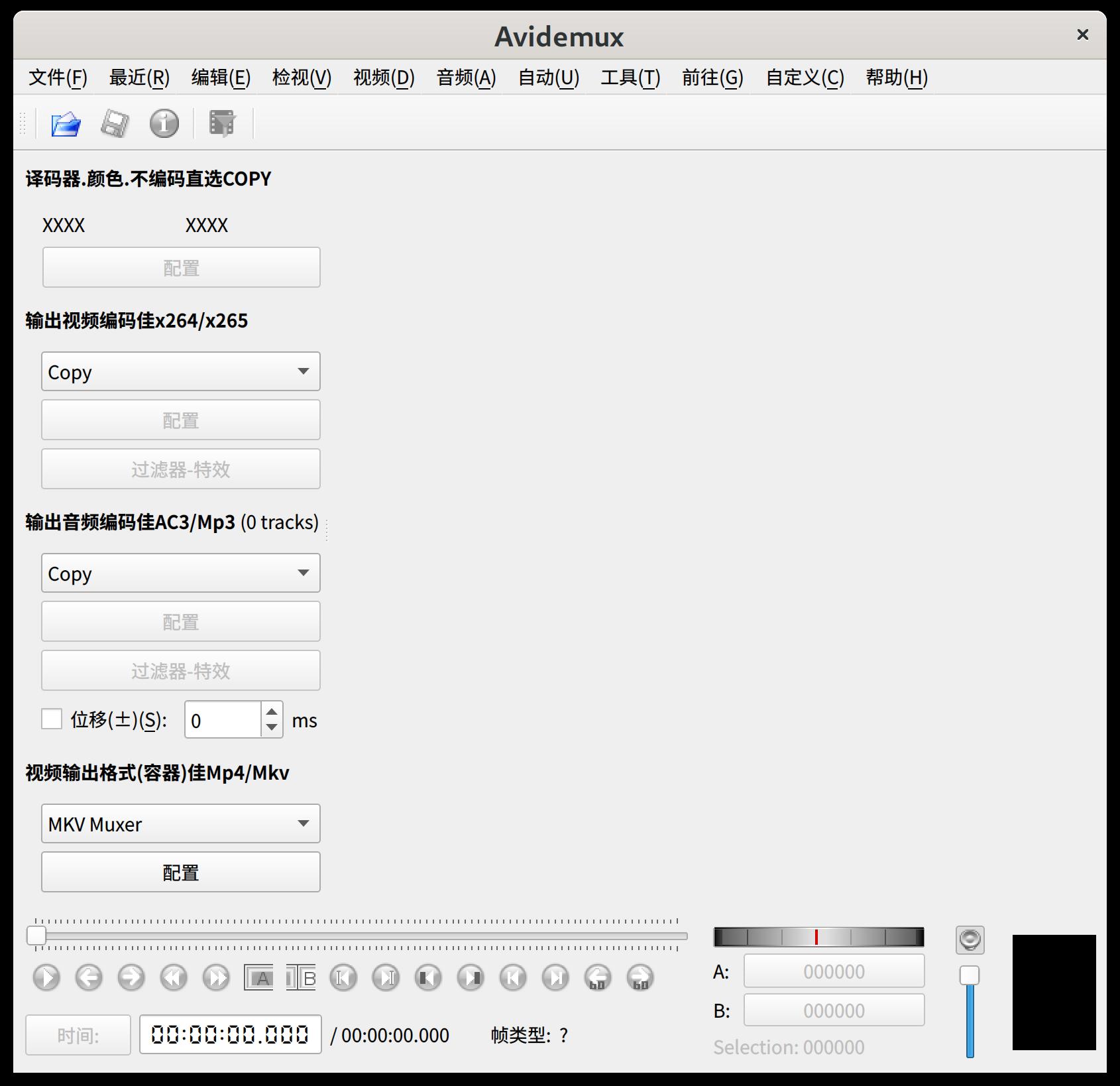Enable the 位移(±) audio shift checkbox
This screenshot has width=1120, height=1086.
[x=52, y=719]
